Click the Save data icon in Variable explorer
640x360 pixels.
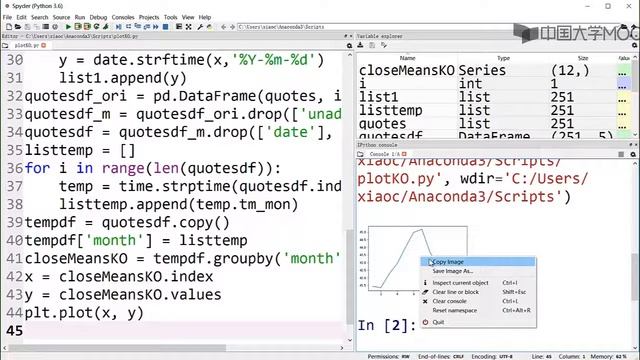[372, 45]
